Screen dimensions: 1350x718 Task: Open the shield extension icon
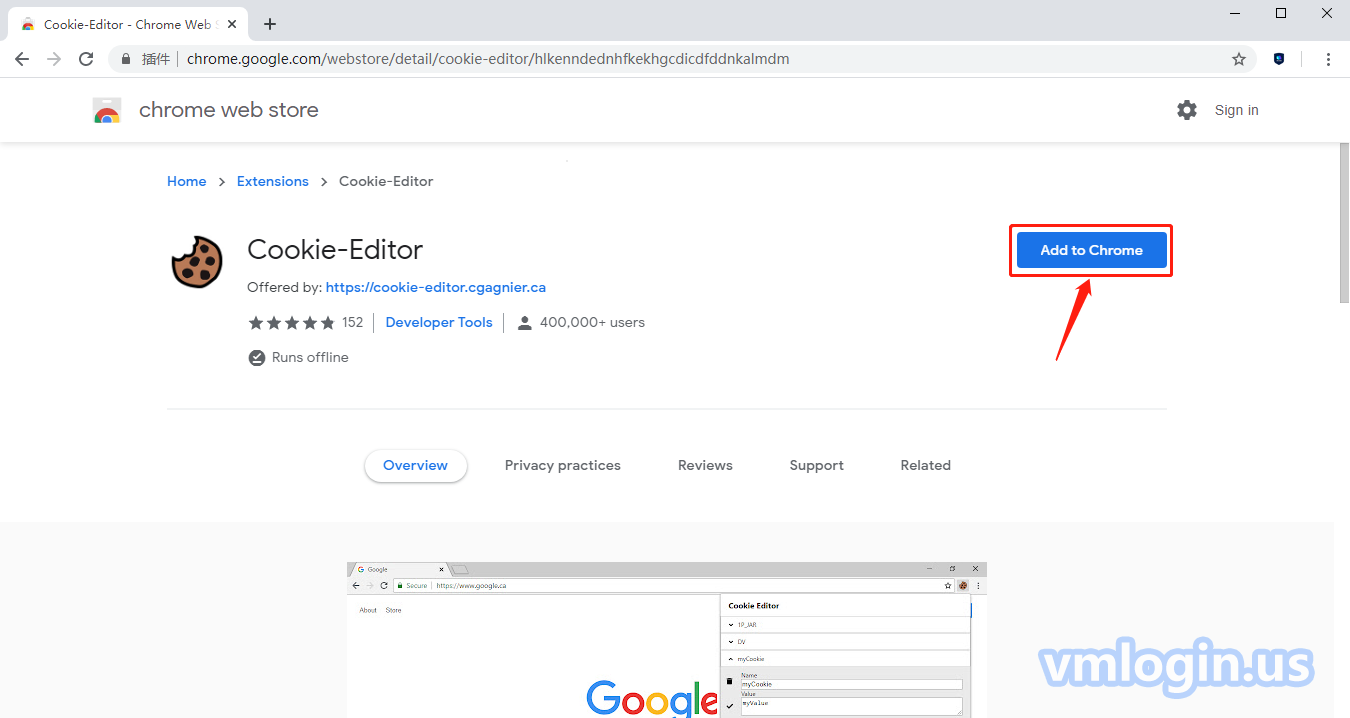pos(1279,59)
